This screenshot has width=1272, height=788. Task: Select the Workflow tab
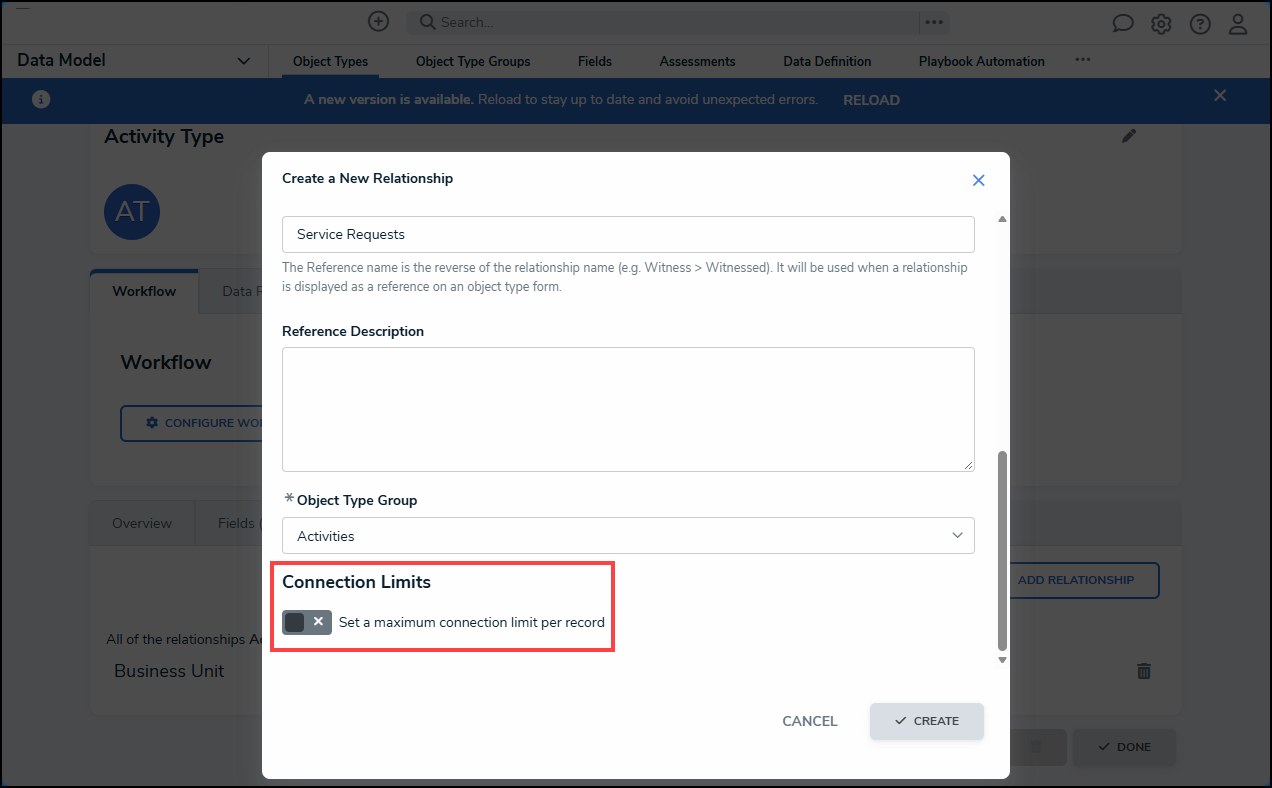click(x=144, y=291)
